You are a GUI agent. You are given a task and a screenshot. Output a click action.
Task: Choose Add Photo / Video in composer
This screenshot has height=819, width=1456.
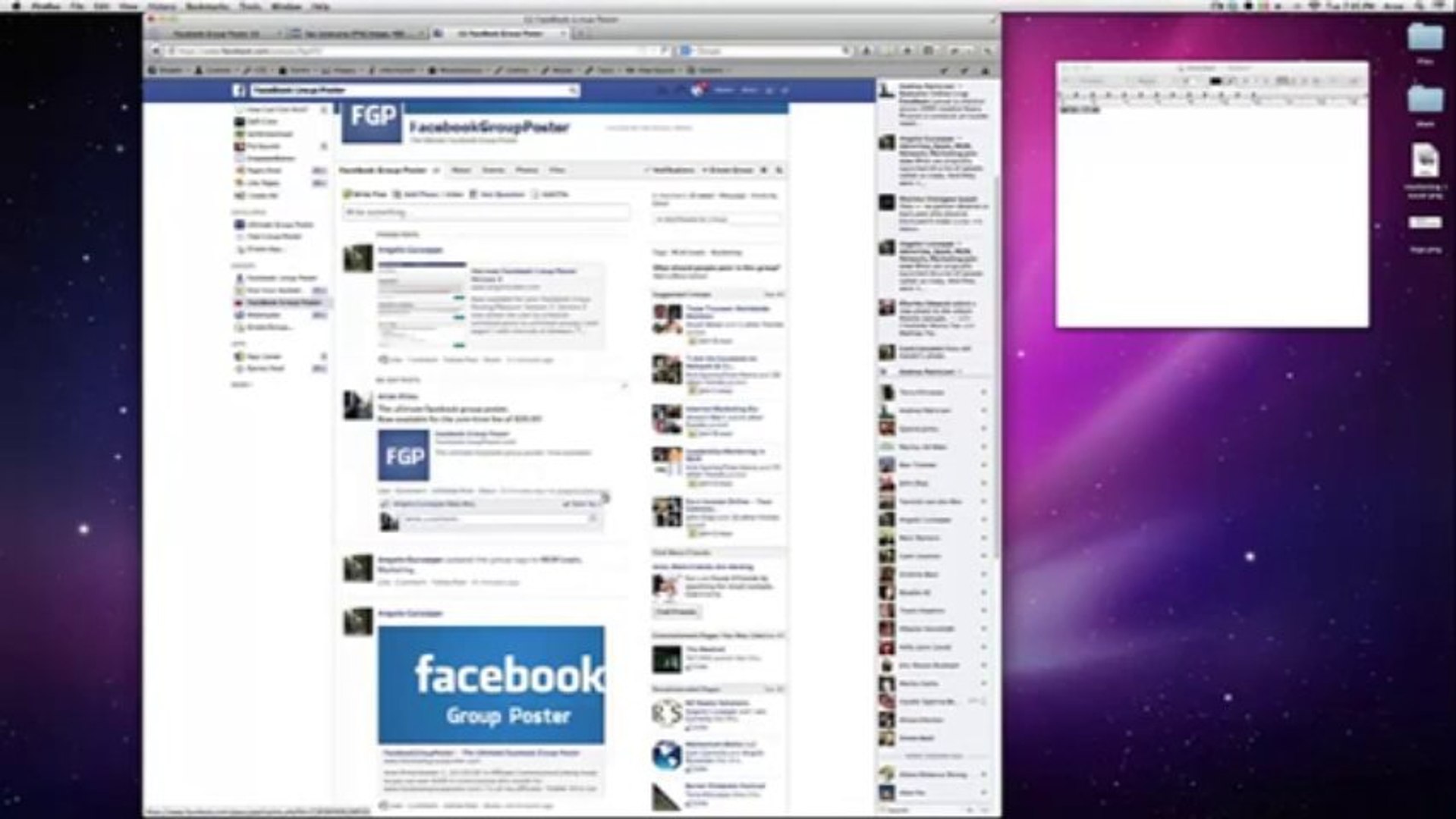point(429,195)
